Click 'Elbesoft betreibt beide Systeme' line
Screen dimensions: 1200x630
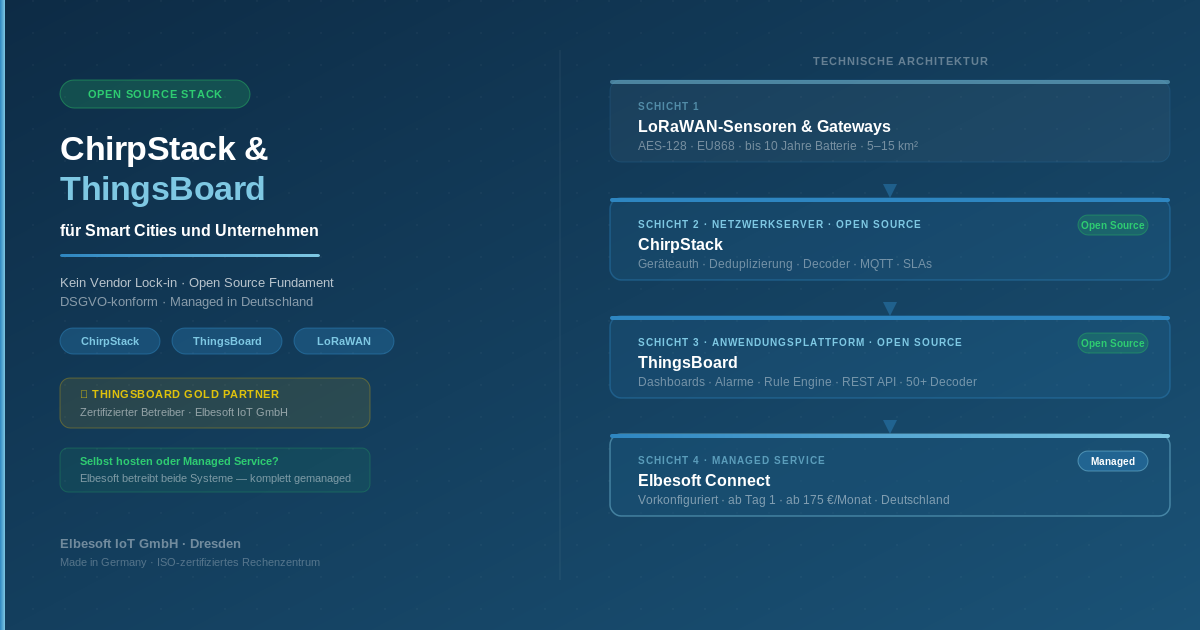pyautogui.click(x=215, y=478)
